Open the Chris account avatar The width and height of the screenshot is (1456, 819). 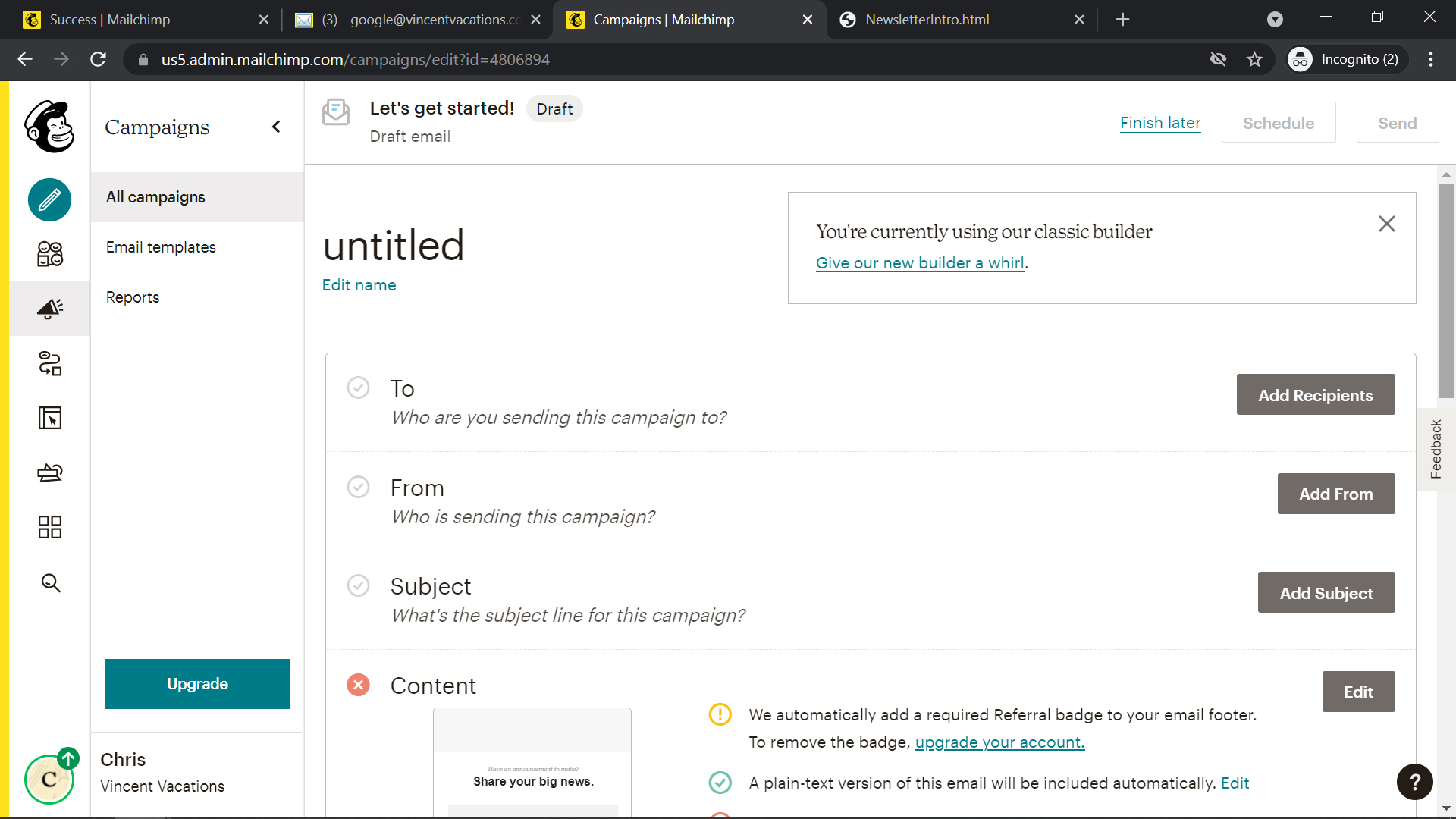[x=50, y=778]
